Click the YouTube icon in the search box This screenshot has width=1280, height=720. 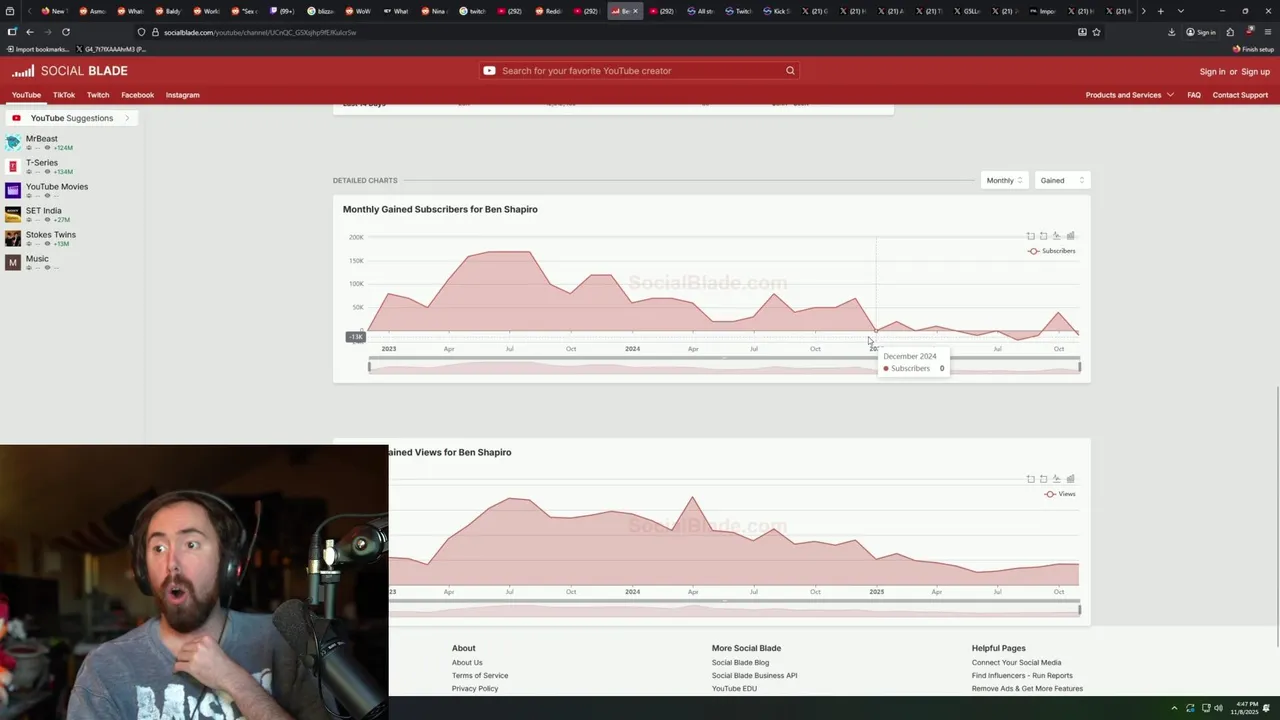point(489,71)
